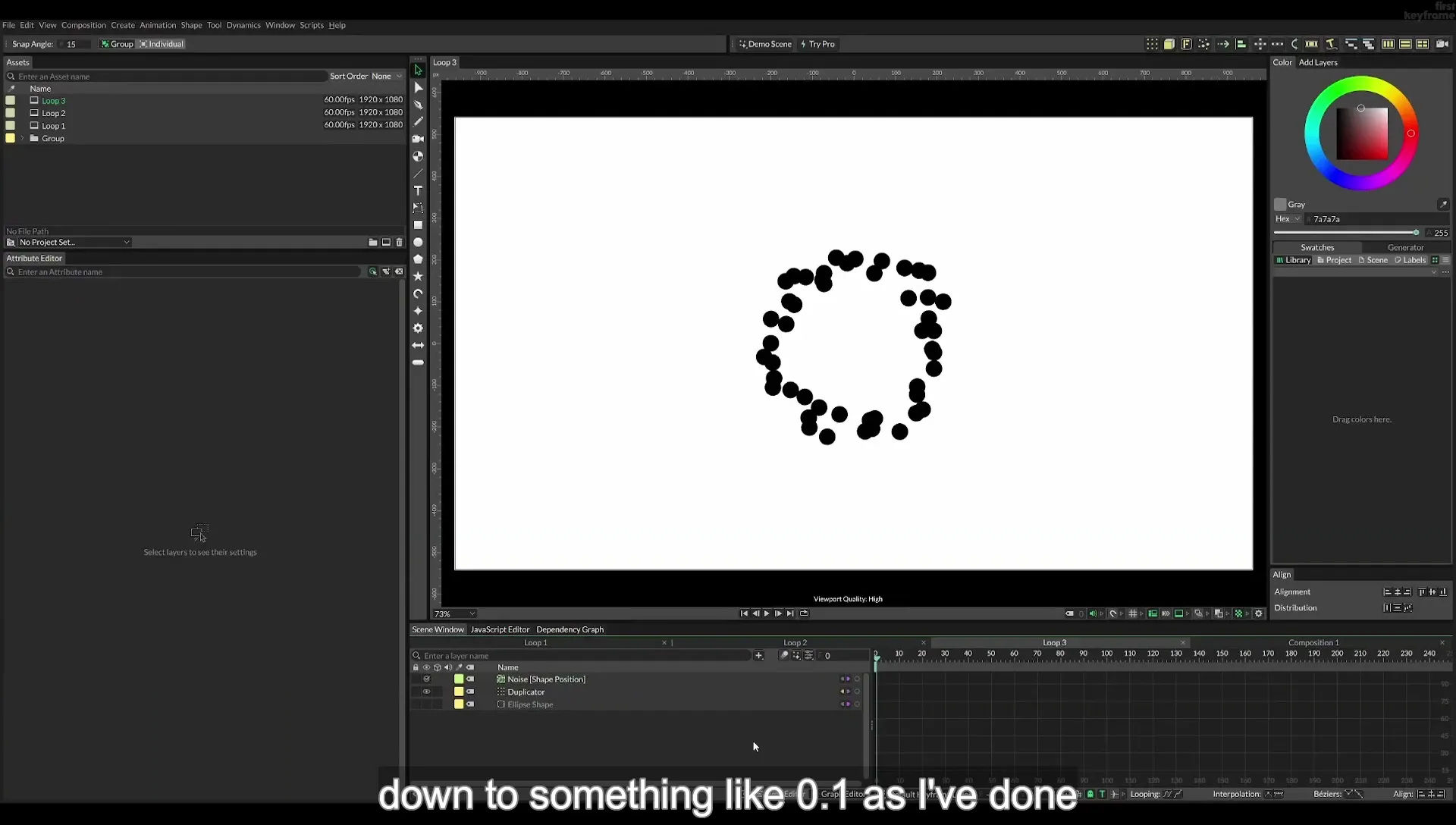This screenshot has height=825, width=1456.
Task: Click the yellow cube icon in the shelf
Action: [1169, 44]
